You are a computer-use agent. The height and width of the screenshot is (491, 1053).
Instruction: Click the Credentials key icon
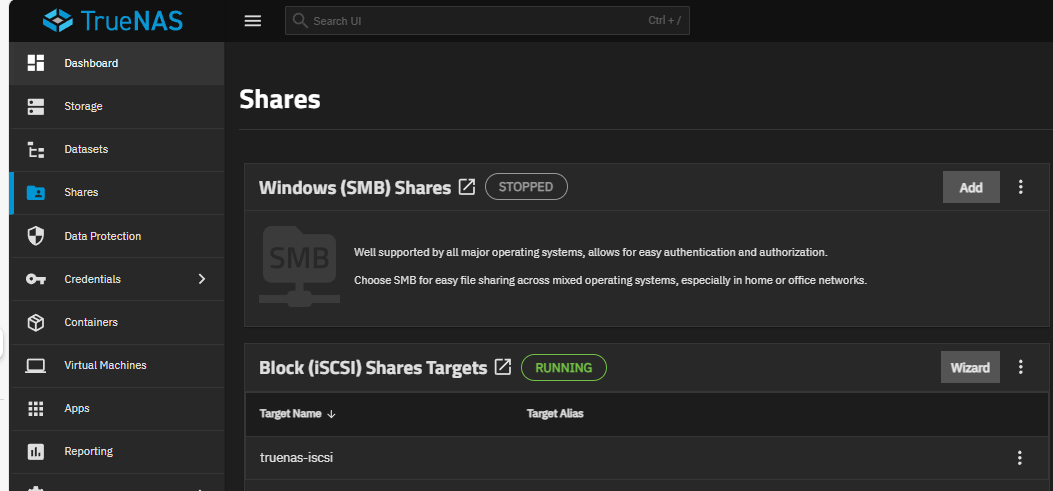tap(36, 279)
